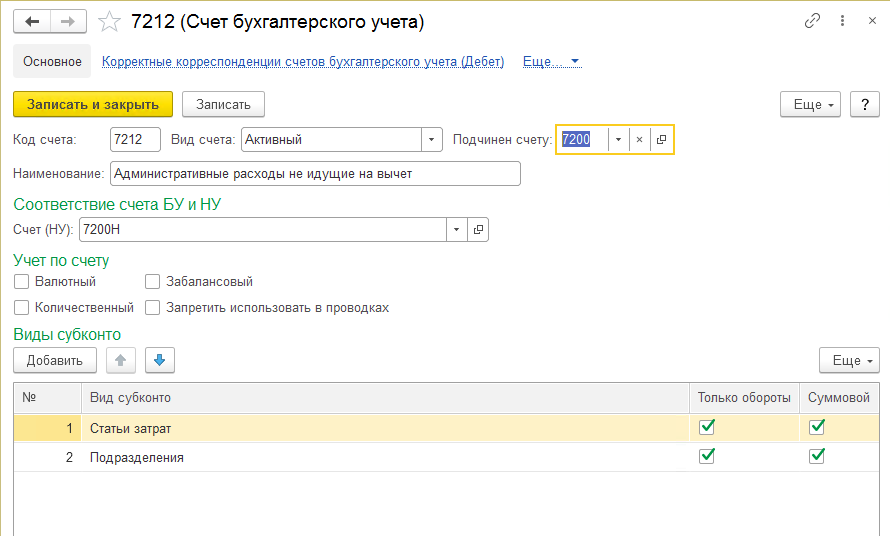Move subkonto row up arrow
890x536 pixels.
pyautogui.click(x=121, y=360)
